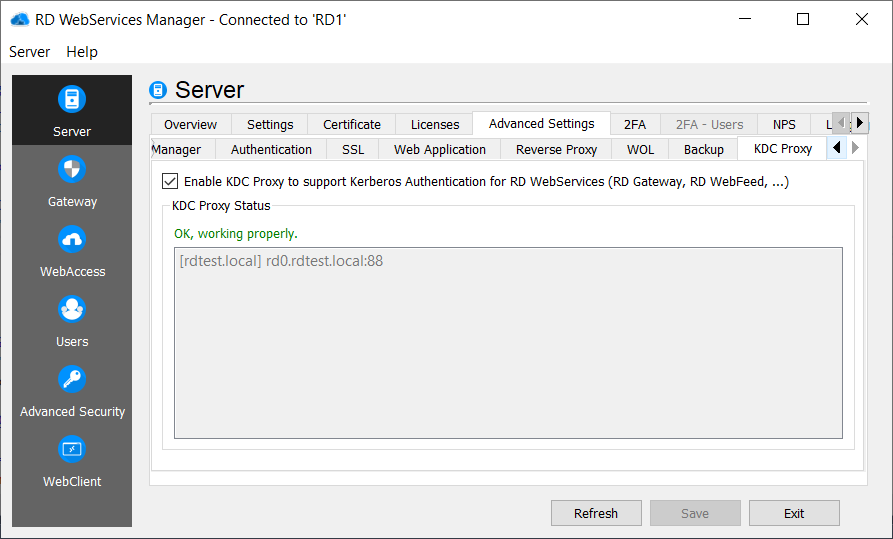This screenshot has height=539, width=893.
Task: Switch to the Certificate tab
Action: [x=352, y=124]
